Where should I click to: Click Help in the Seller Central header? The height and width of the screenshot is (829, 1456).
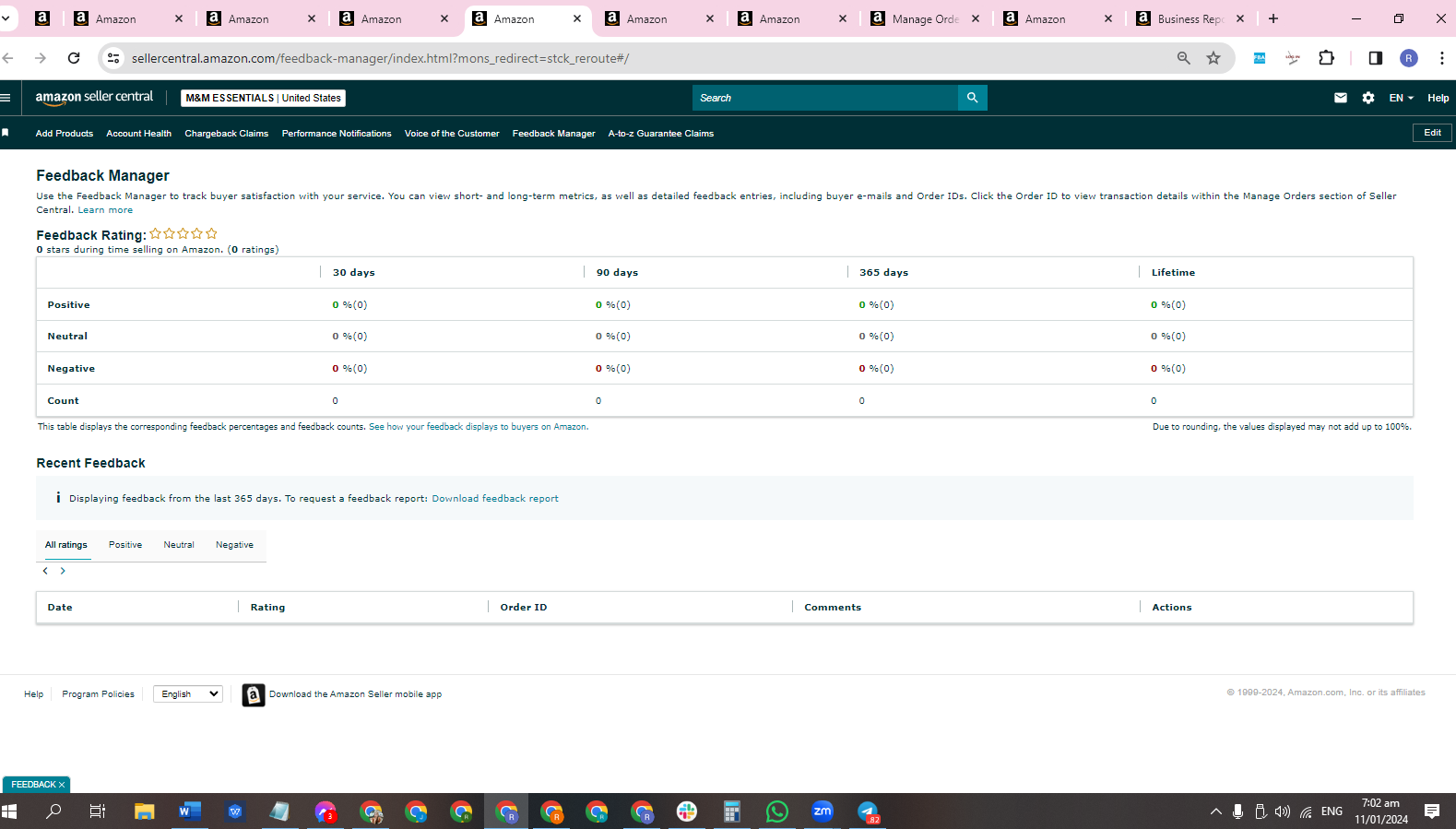click(1438, 98)
